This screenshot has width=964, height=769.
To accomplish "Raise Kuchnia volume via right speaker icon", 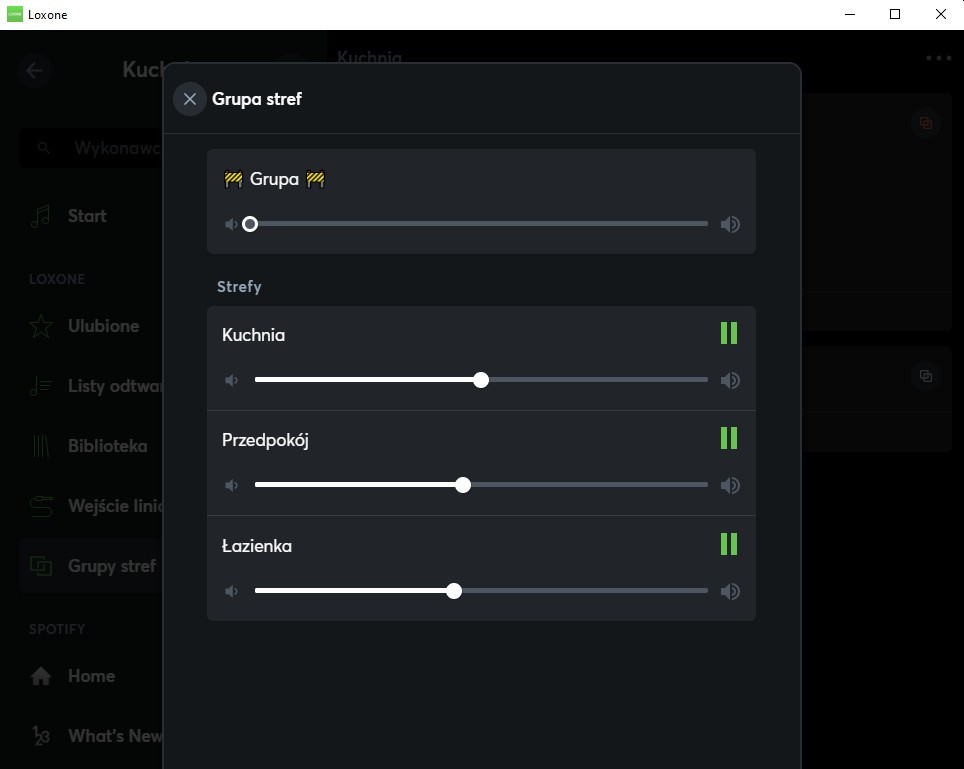I will (731, 380).
